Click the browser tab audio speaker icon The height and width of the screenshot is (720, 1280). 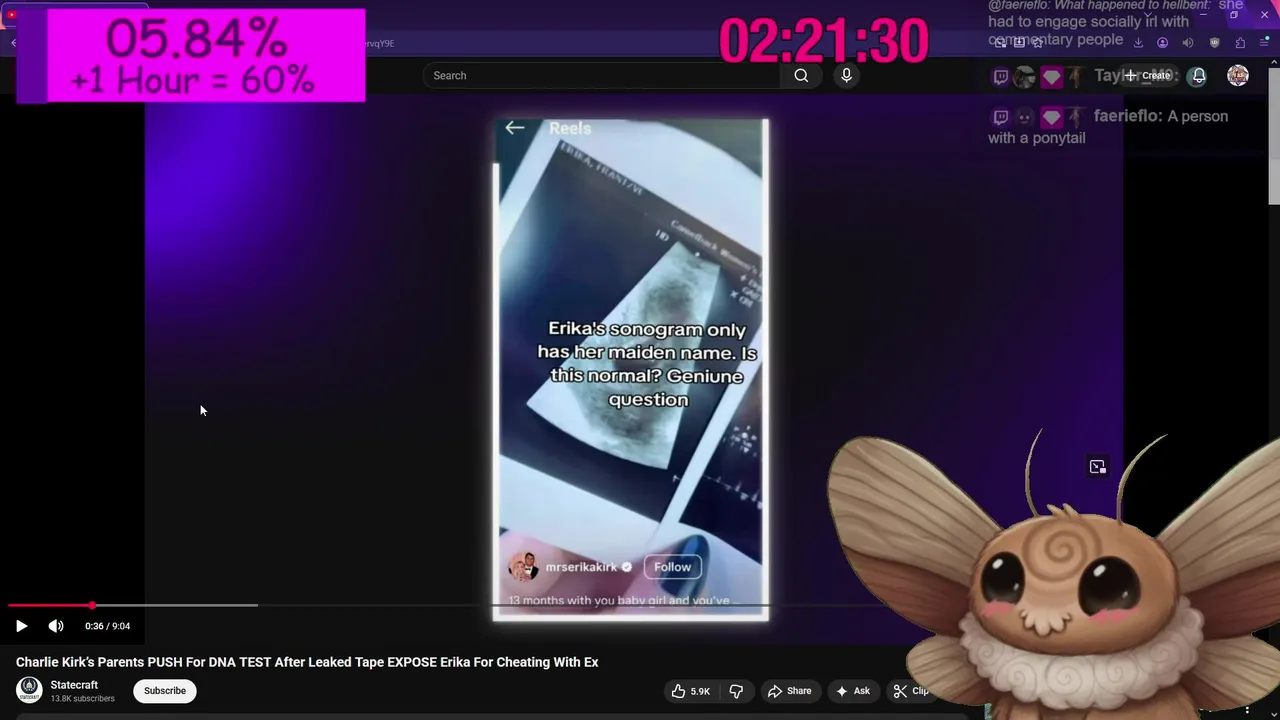[1188, 43]
